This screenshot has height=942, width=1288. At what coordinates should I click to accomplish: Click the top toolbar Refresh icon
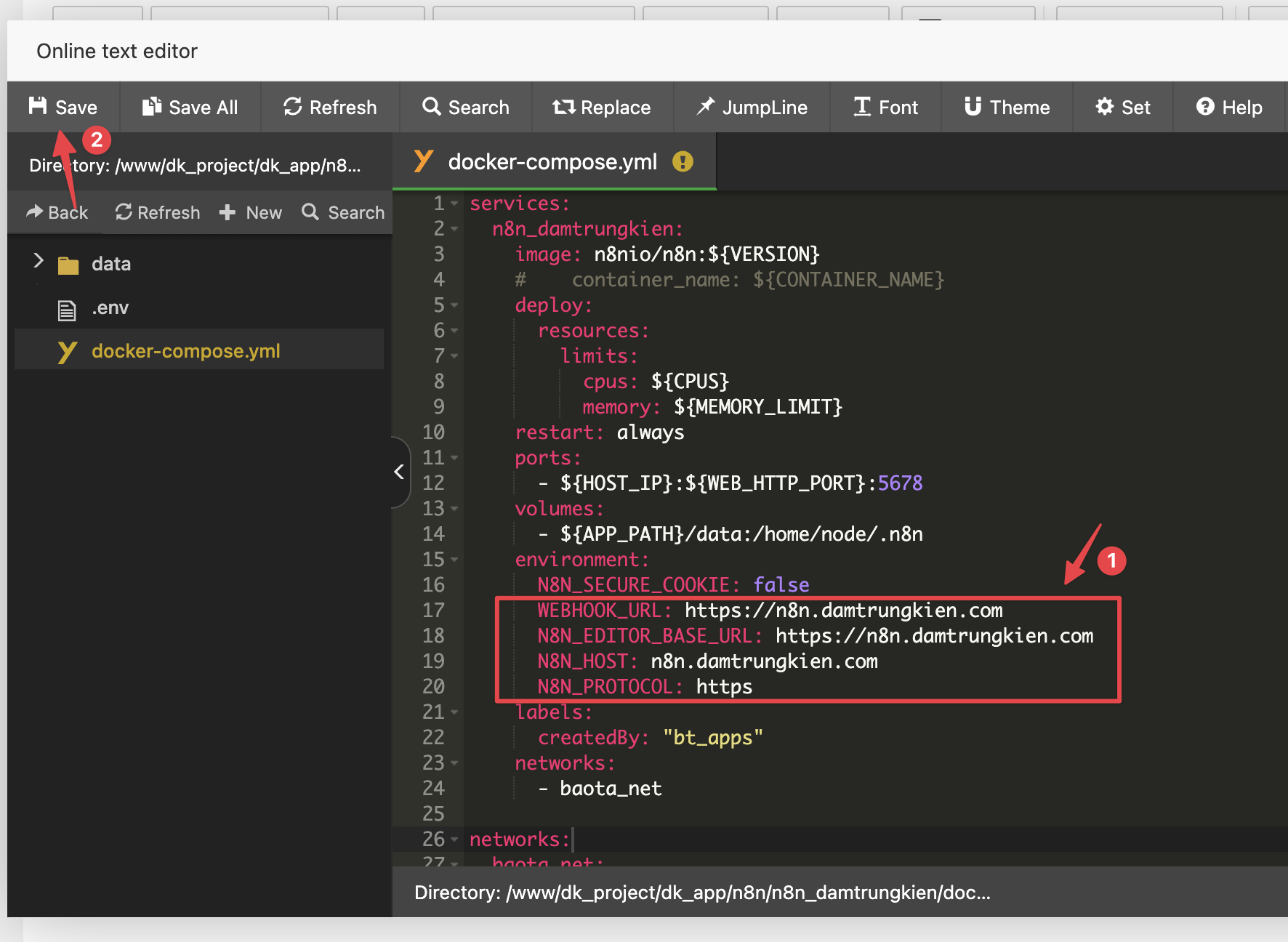[292, 106]
